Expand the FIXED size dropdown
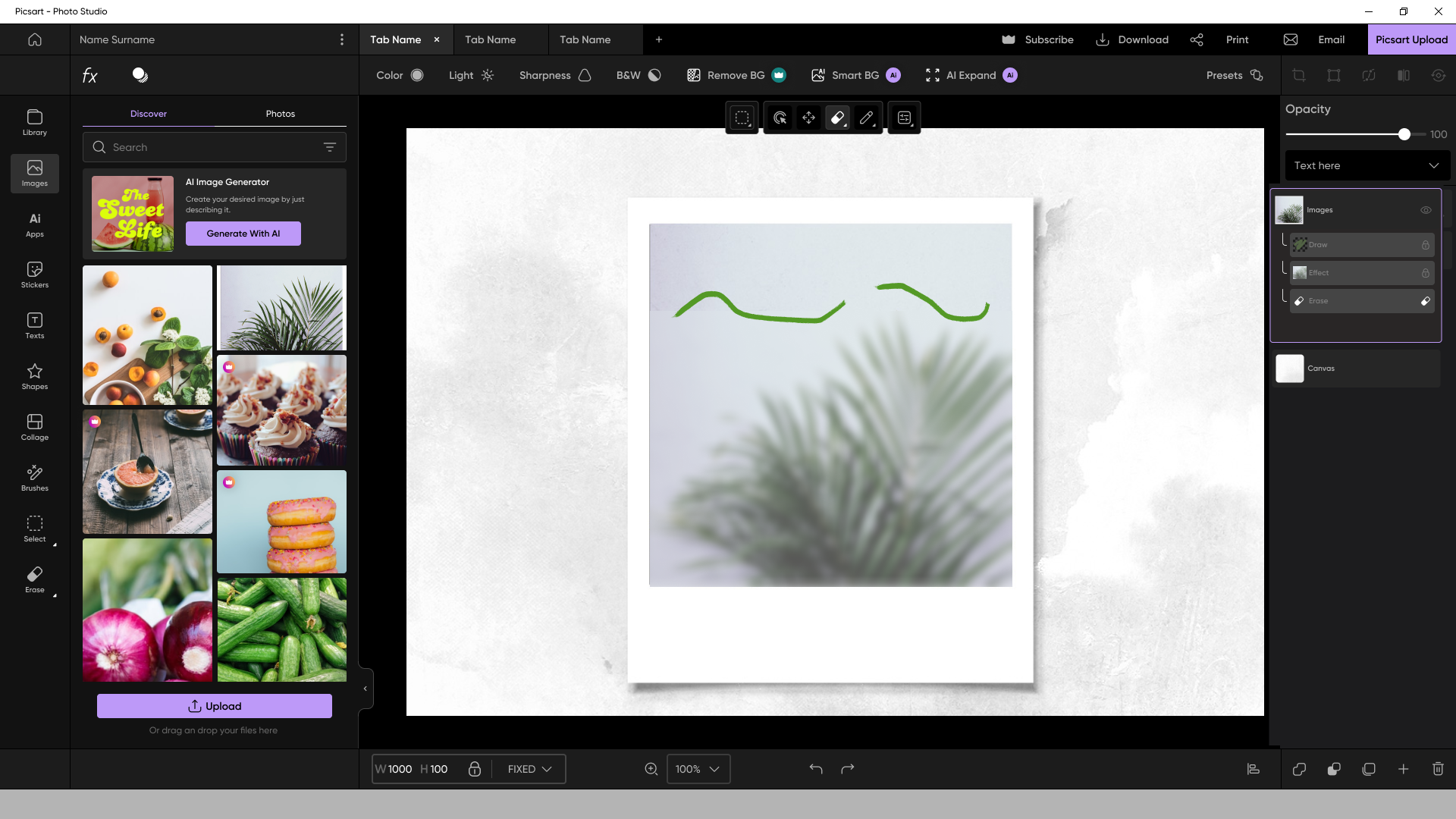The width and height of the screenshot is (1456, 819). click(529, 769)
